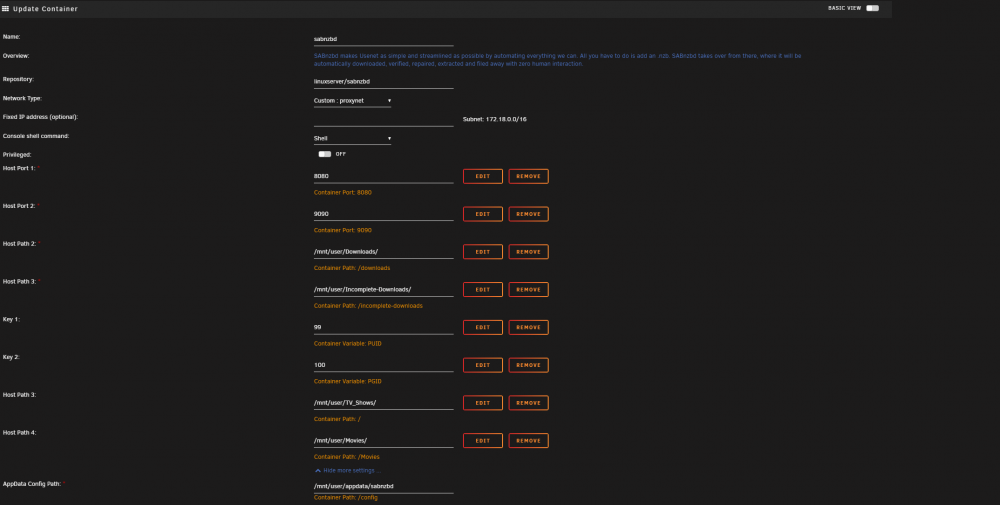Click the /mnt/user/Downloads/ path field
This screenshot has height=505, width=1000.
383,252
